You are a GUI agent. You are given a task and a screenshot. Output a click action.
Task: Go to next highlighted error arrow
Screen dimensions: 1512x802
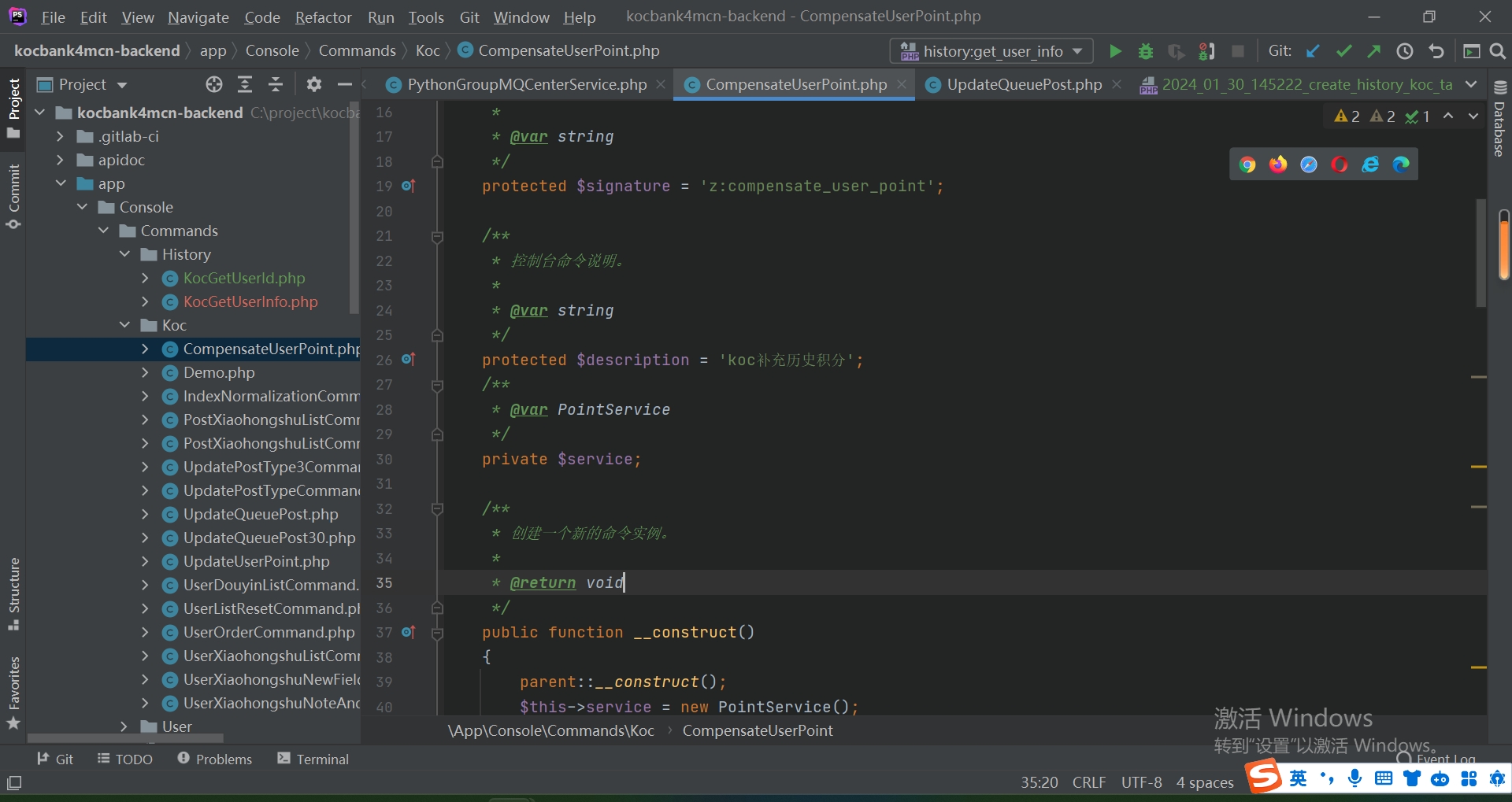[1473, 116]
